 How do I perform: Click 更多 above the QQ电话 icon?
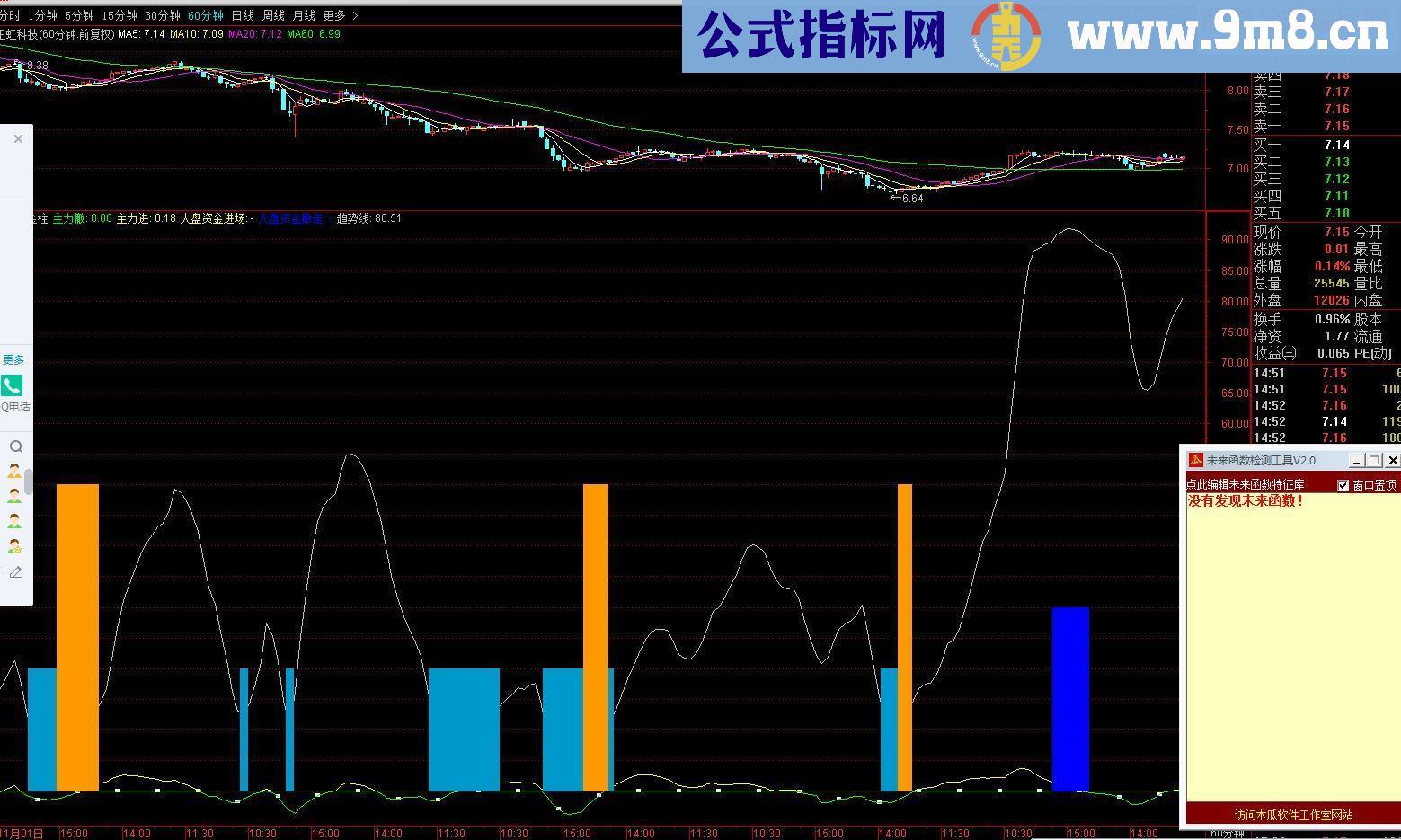[12, 358]
